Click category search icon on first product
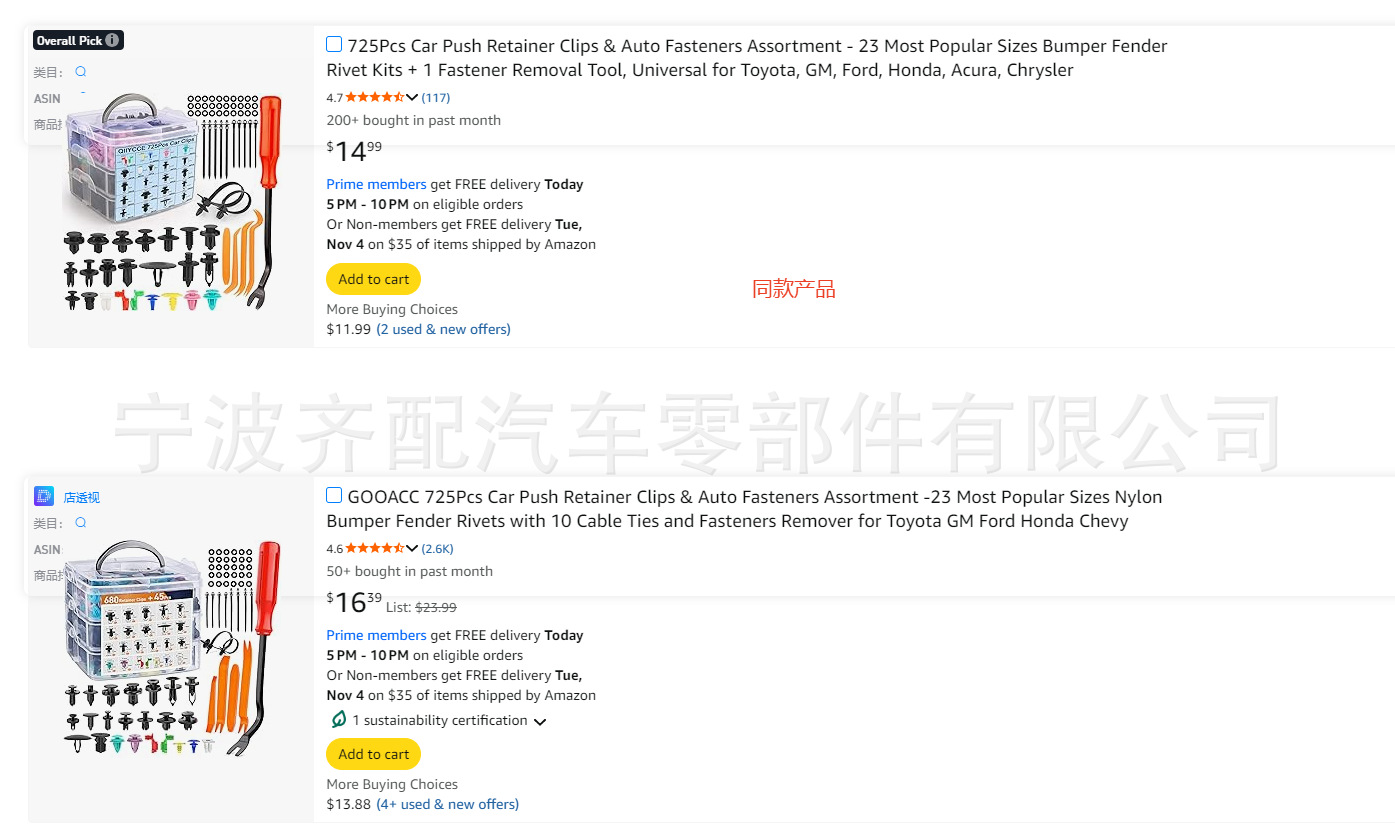Viewport: 1395px width, 837px height. pyautogui.click(x=81, y=72)
